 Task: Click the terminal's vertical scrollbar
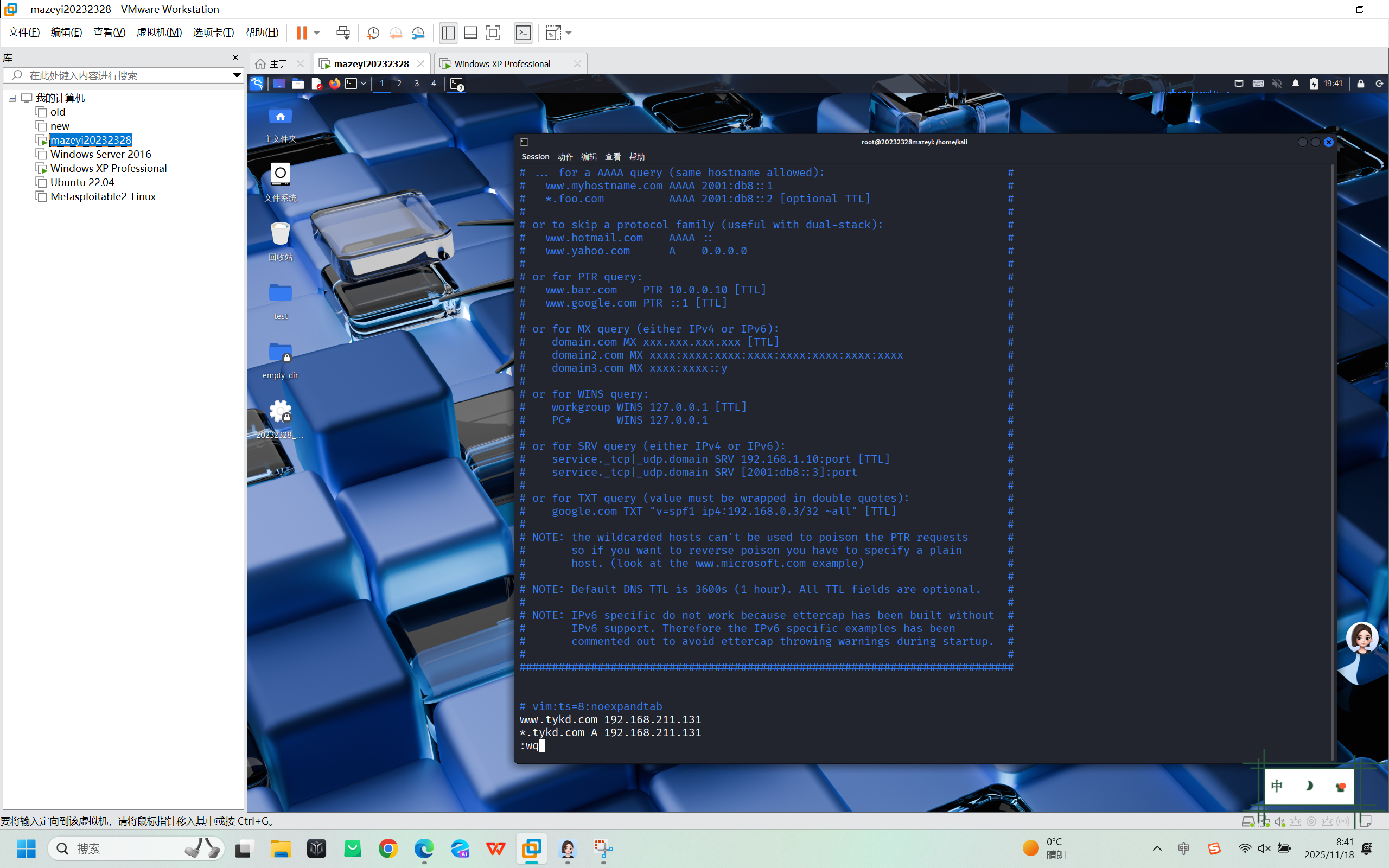point(1333,459)
